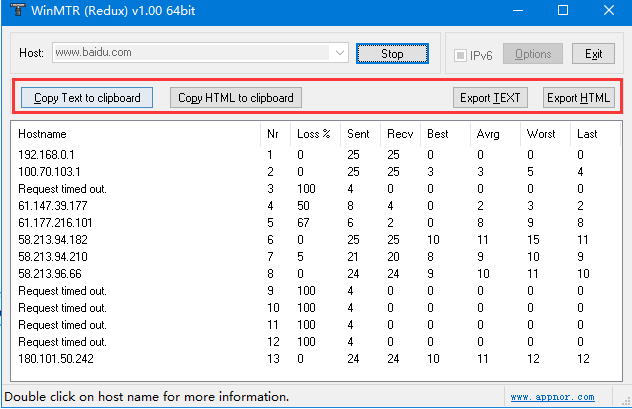Click the Exit button
The height and width of the screenshot is (409, 632).
593,54
